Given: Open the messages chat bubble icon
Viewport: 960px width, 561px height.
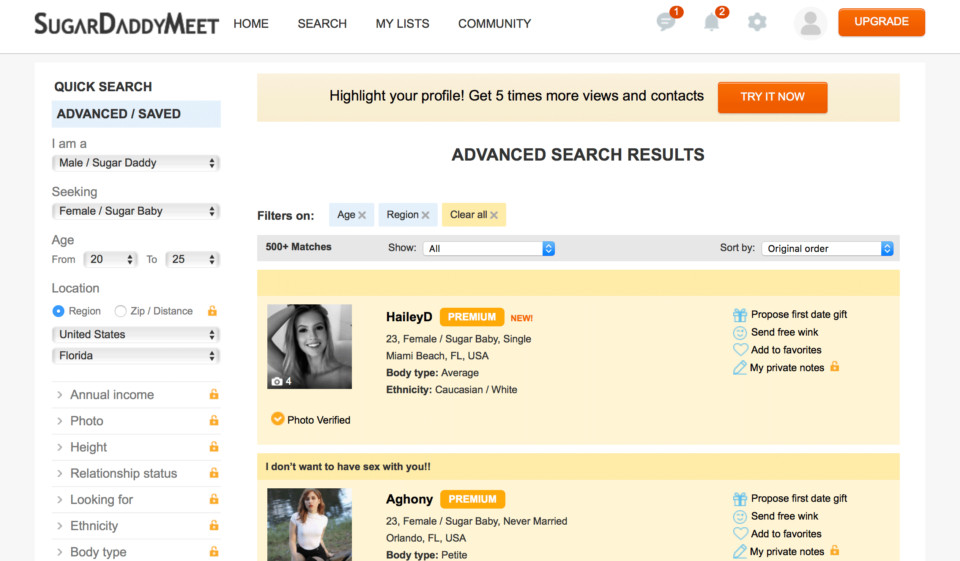Looking at the screenshot, I should [666, 22].
